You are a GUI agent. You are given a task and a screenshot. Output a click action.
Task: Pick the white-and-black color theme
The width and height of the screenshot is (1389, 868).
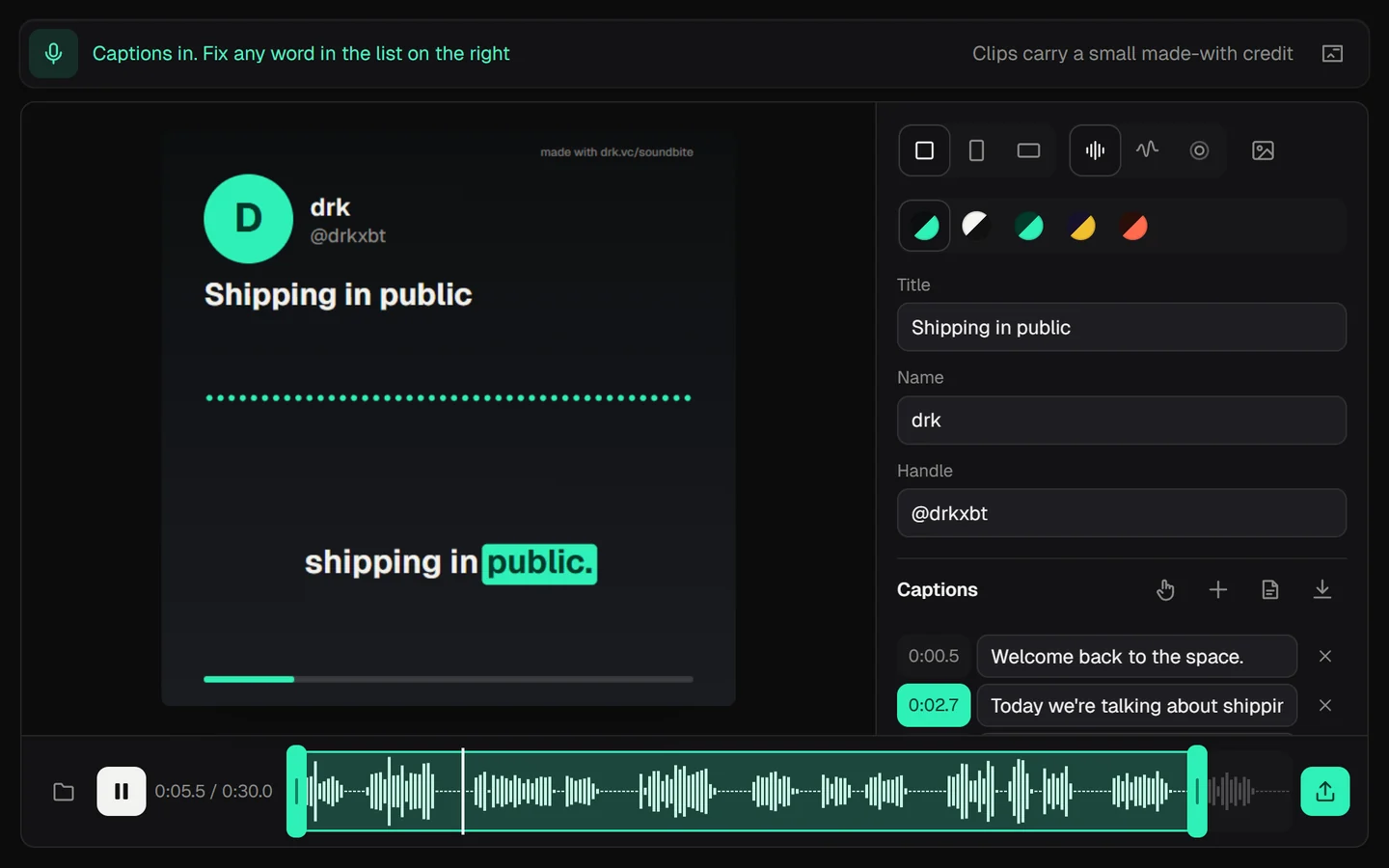click(976, 227)
